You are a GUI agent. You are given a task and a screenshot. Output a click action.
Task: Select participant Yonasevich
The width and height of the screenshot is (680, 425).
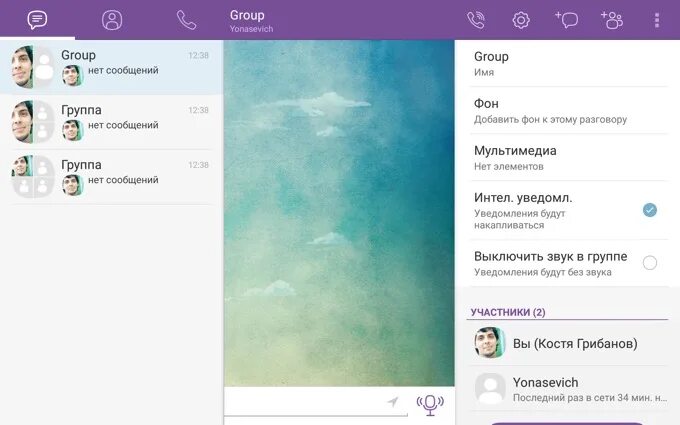click(x=569, y=389)
